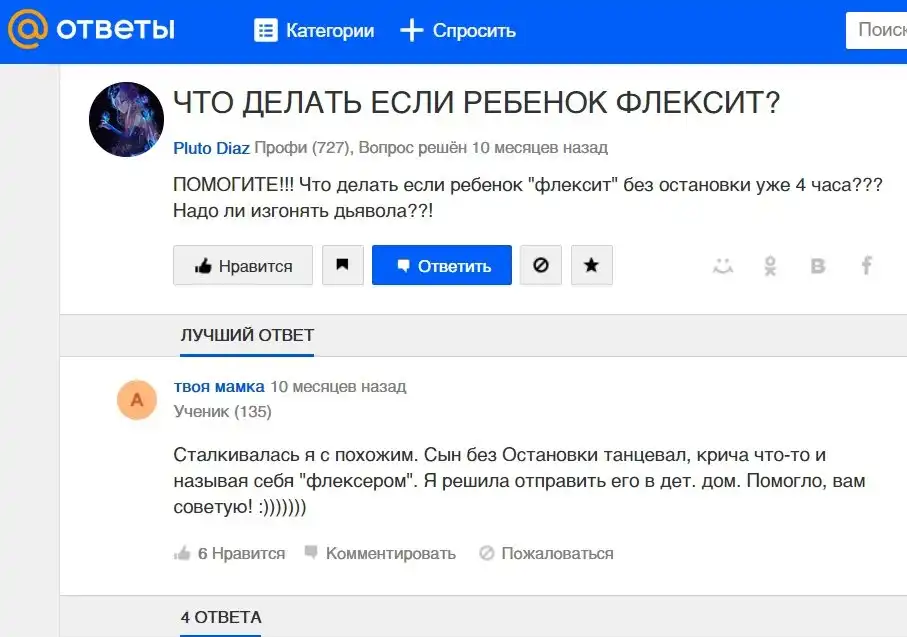This screenshot has height=637, width=907.
Task: Open Категории menu in header
Action: pyautogui.click(x=314, y=31)
